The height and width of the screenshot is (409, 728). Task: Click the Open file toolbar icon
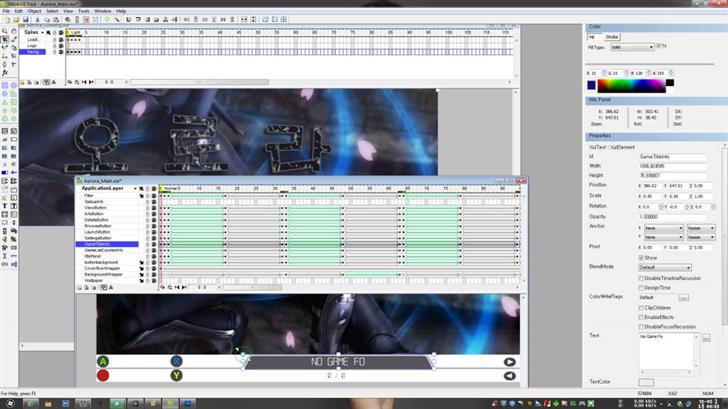[x=16, y=19]
